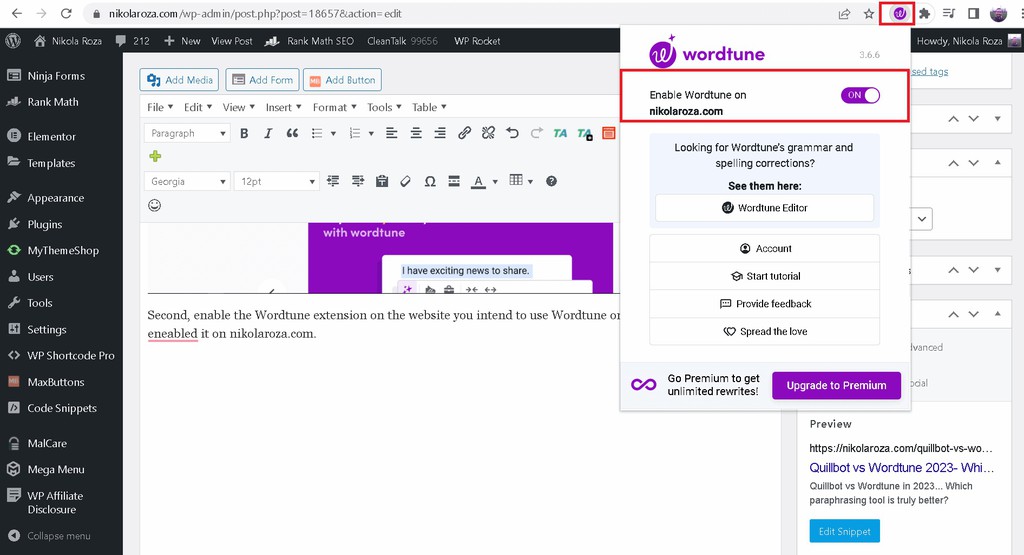This screenshot has width=1024, height=555.
Task: Open Wordtune Editor from popup
Action: [764, 208]
